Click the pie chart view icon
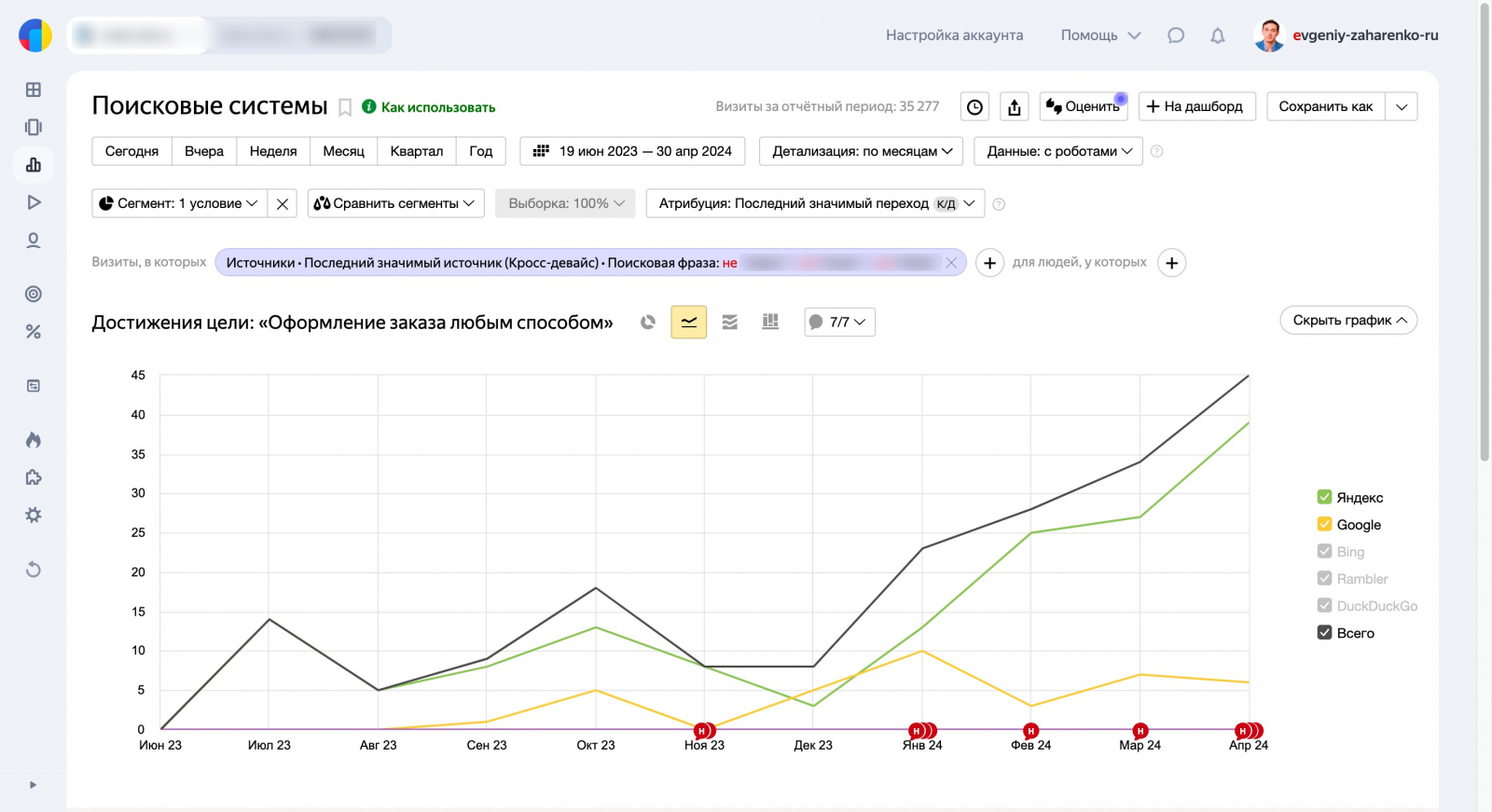Viewport: 1492px width, 812px height. (648, 323)
